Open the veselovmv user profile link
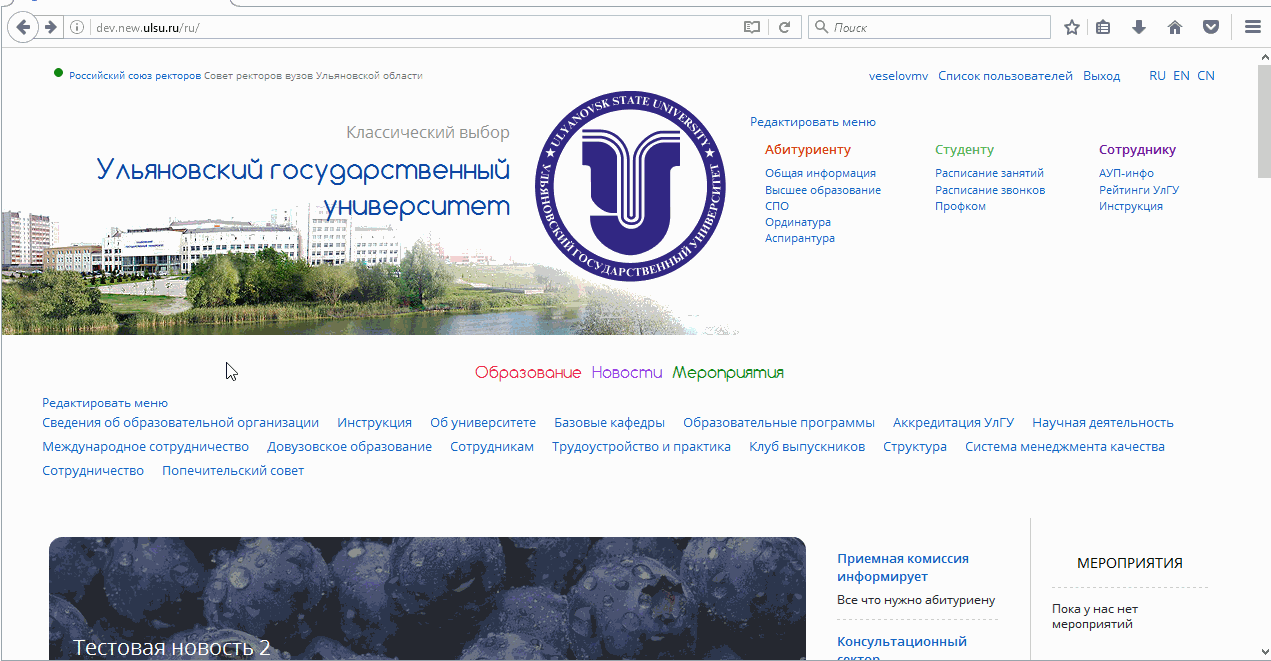The height and width of the screenshot is (661, 1271). click(898, 76)
